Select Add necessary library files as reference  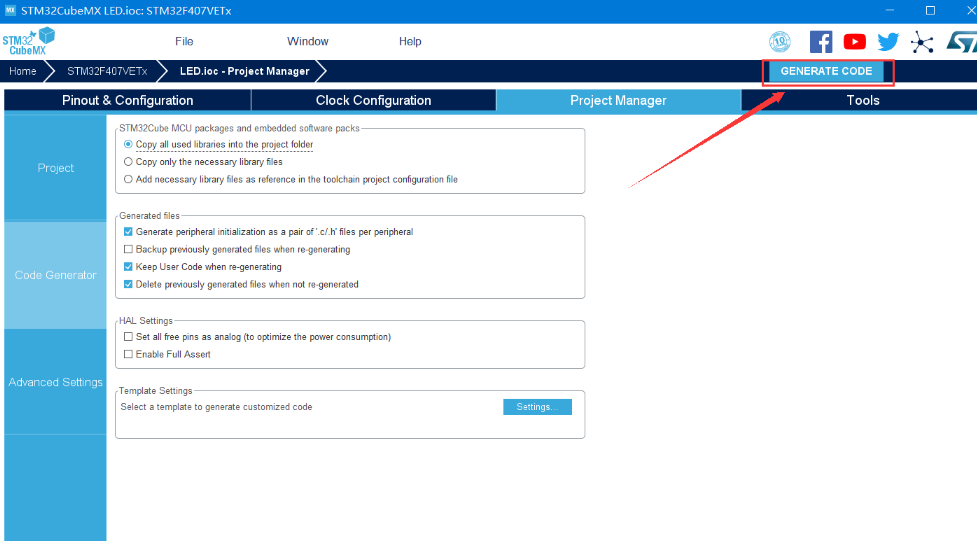point(128,179)
